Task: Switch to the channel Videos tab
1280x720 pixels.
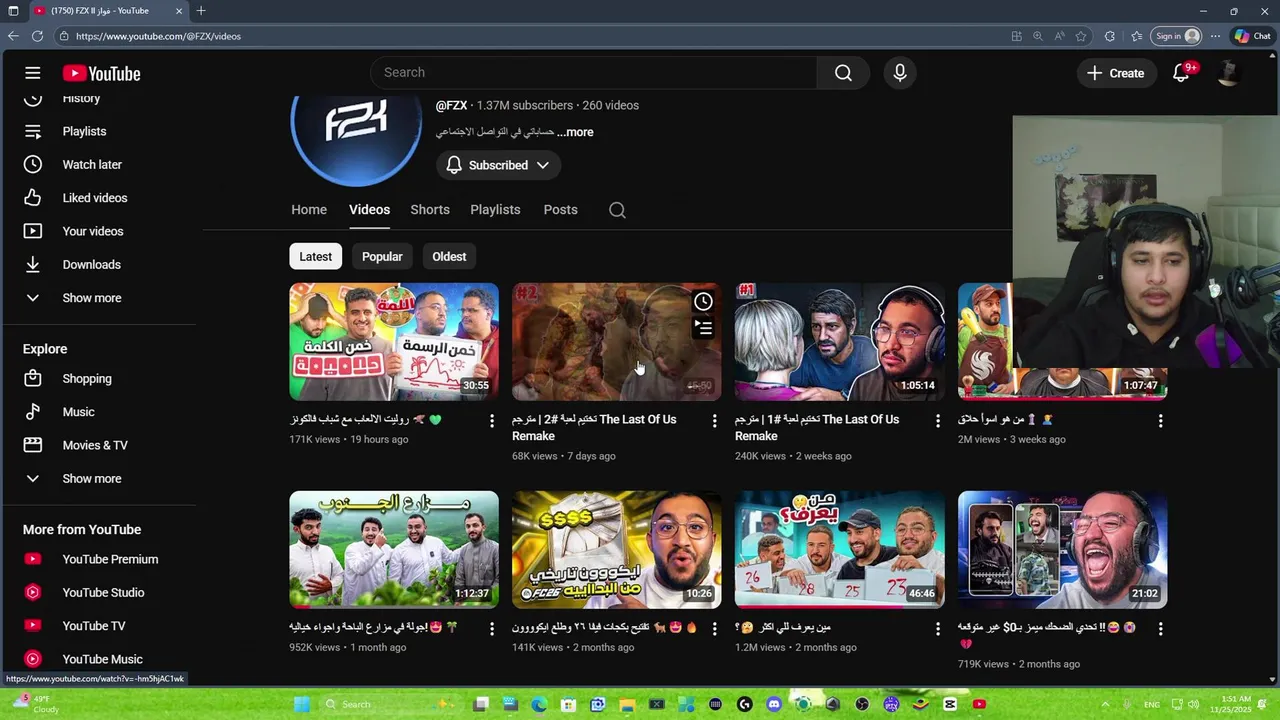Action: click(x=369, y=210)
